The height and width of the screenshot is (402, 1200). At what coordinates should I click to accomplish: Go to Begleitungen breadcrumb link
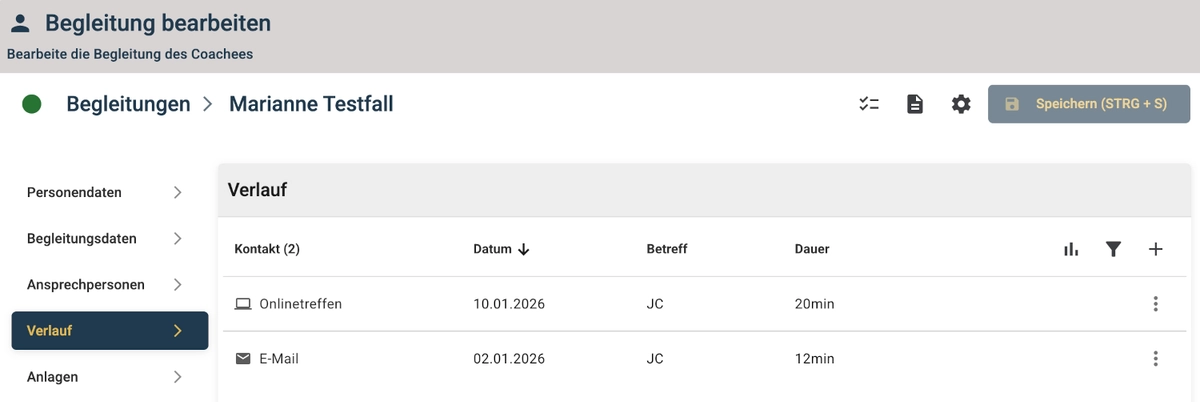(x=128, y=104)
